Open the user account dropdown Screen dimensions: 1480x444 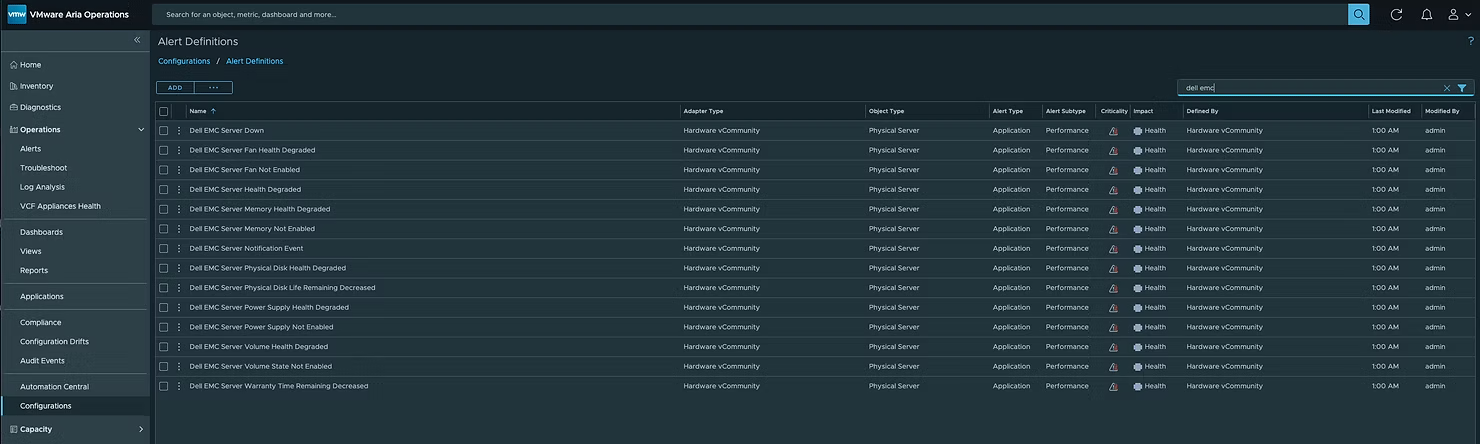1459,14
